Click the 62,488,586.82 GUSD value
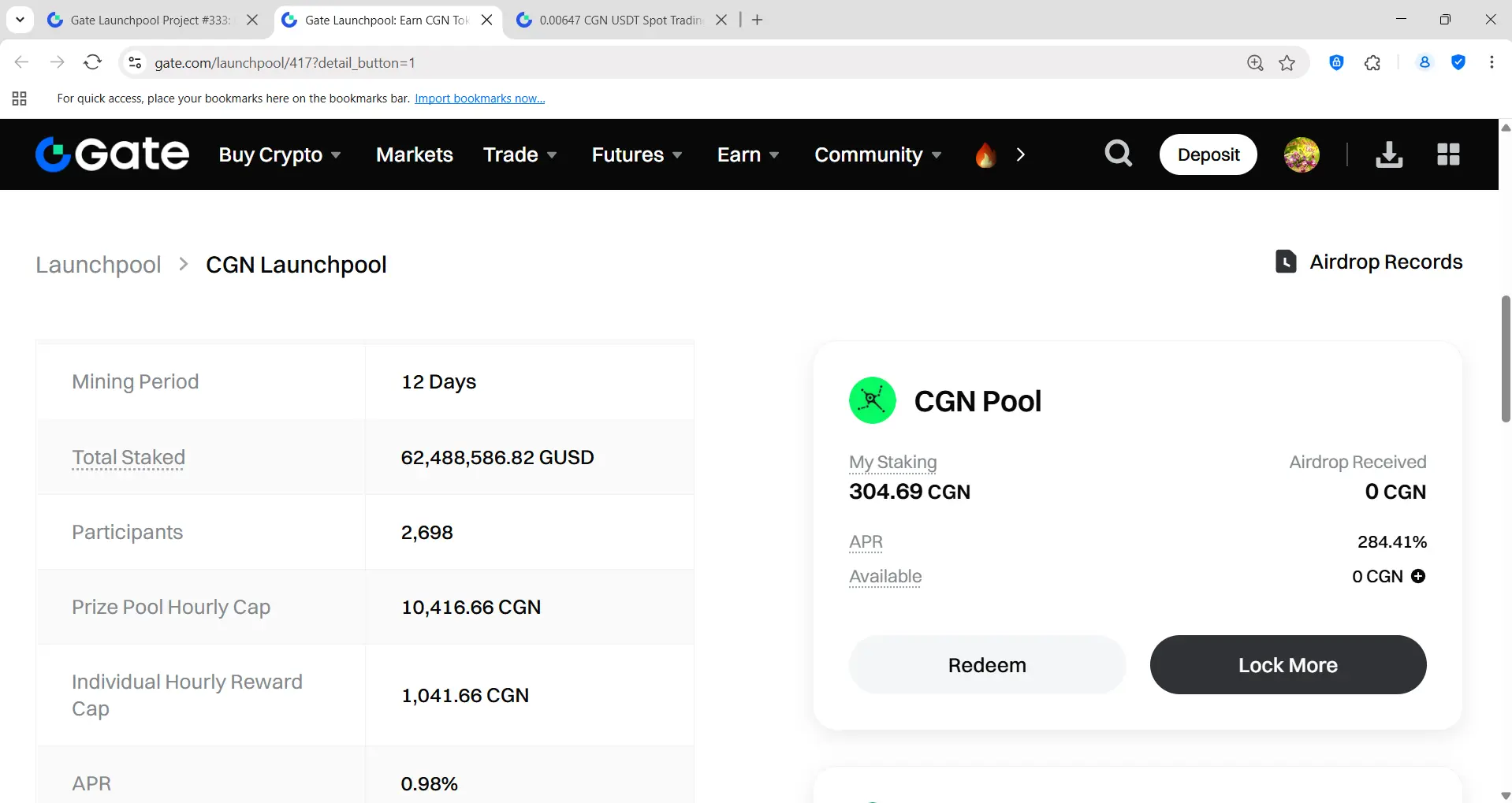 click(x=497, y=457)
